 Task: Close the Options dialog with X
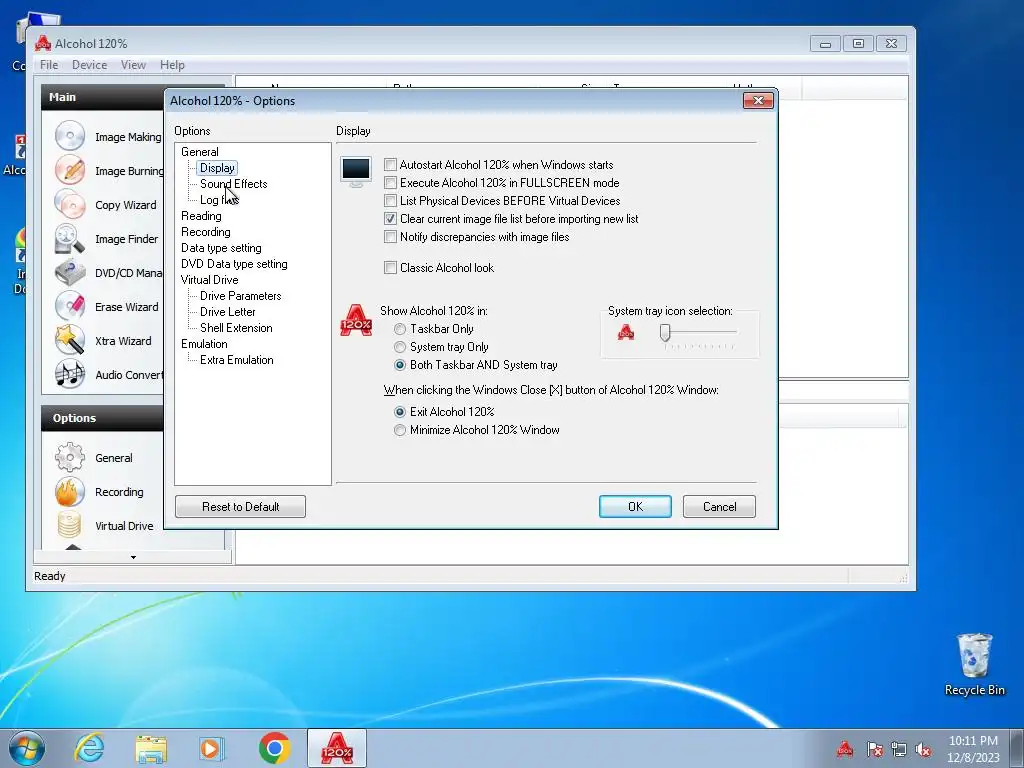[x=759, y=101]
